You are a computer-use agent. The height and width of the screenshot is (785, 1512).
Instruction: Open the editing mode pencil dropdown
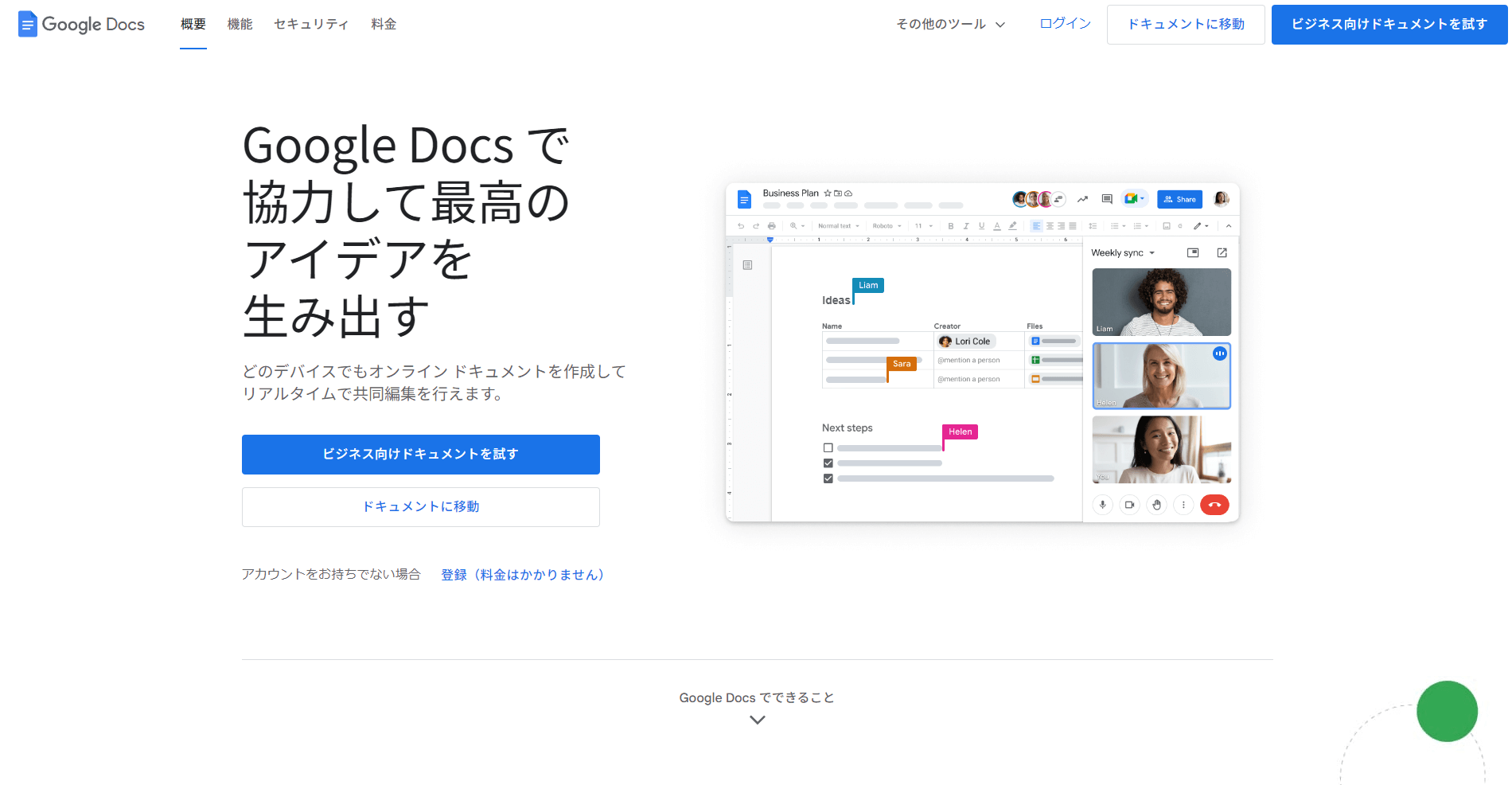click(x=1201, y=226)
